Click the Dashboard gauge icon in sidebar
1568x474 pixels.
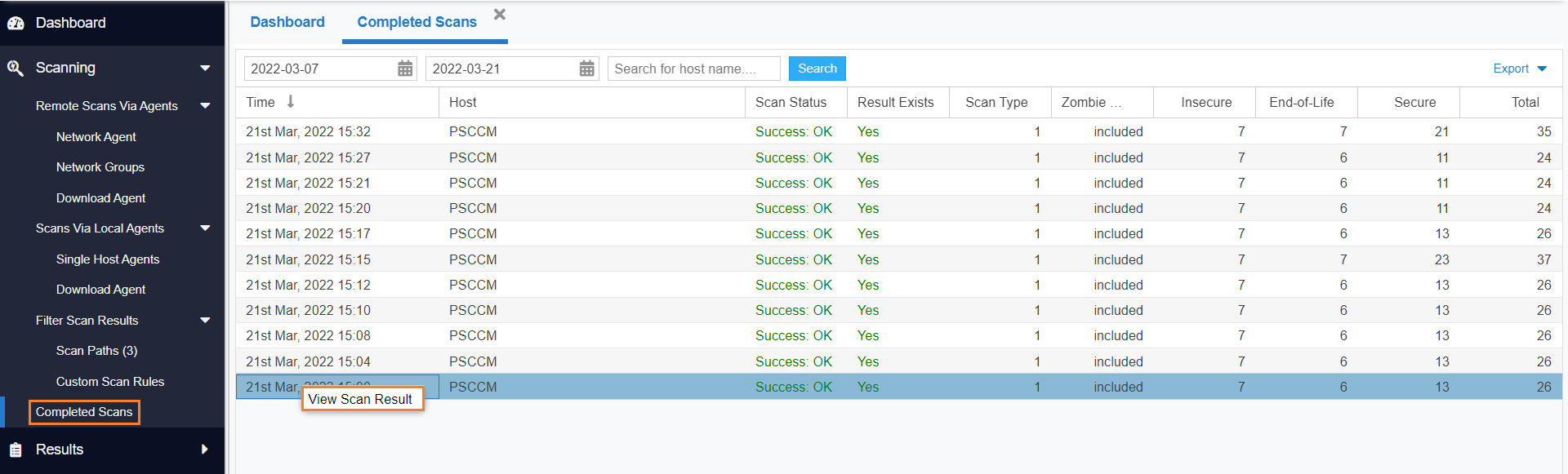click(x=16, y=24)
